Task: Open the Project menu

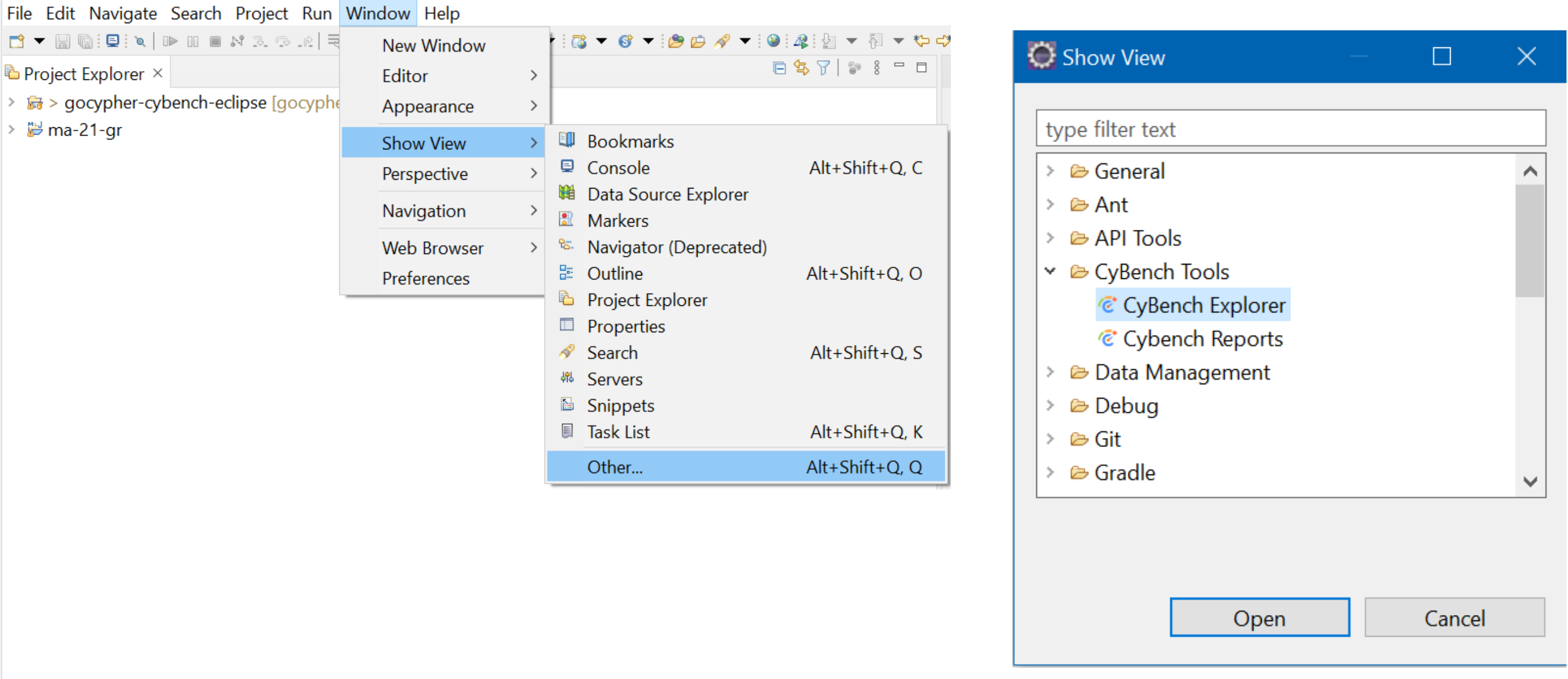Action: click(261, 13)
